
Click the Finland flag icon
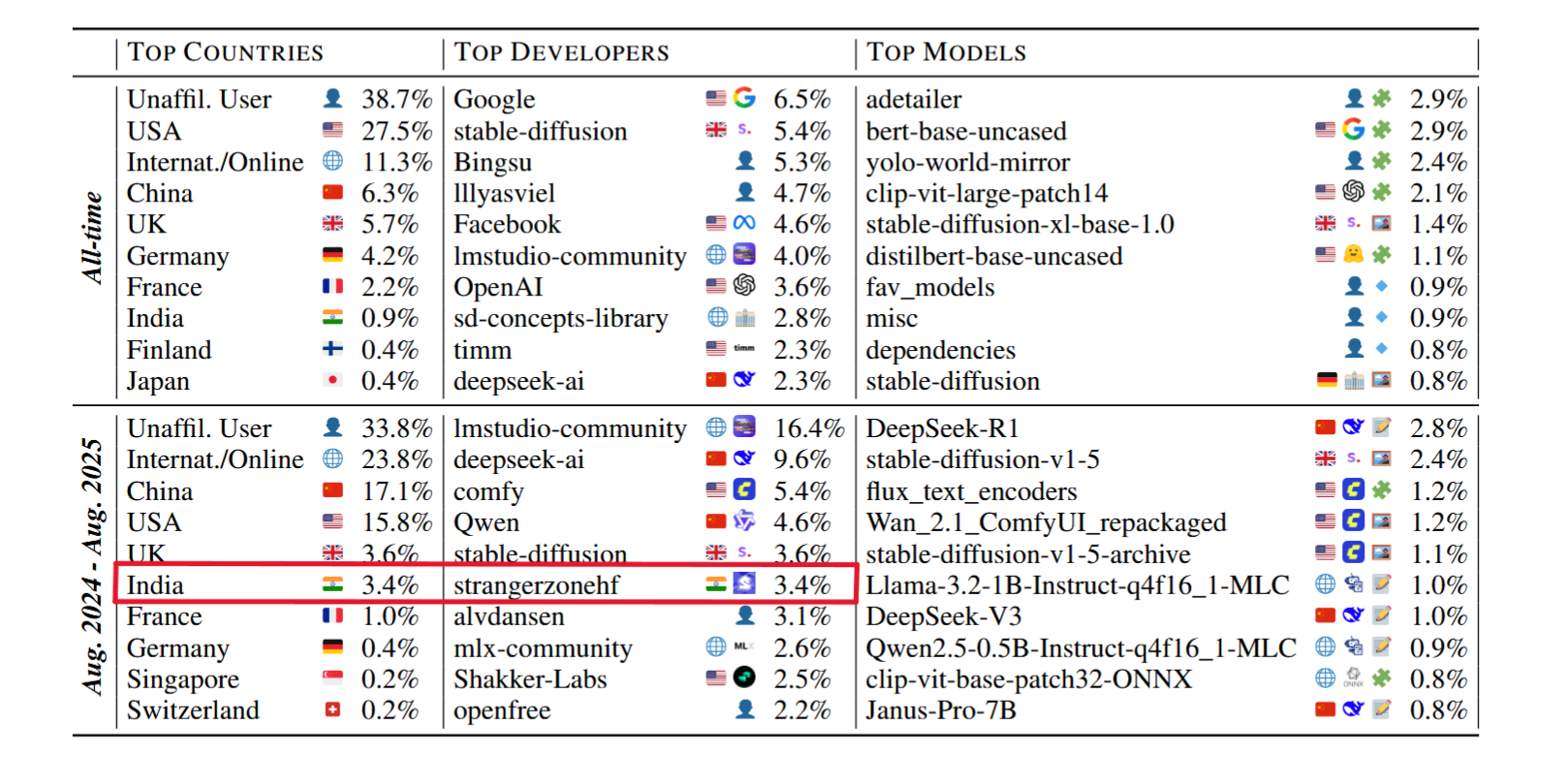click(332, 350)
